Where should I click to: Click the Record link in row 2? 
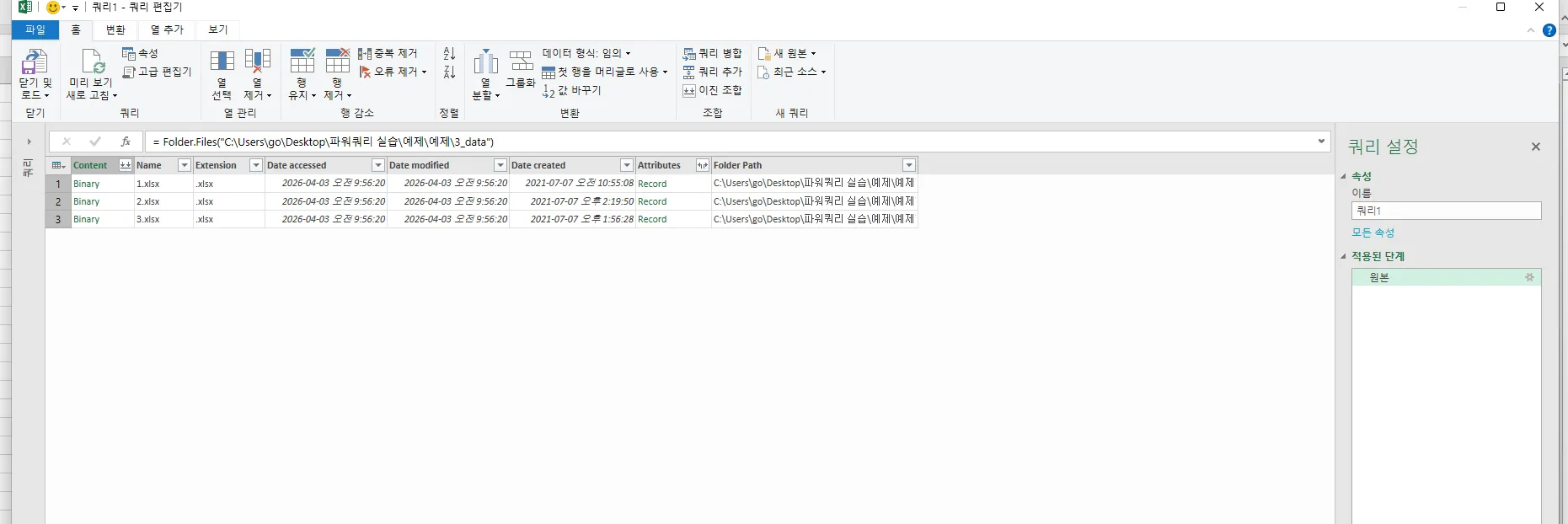click(x=652, y=201)
